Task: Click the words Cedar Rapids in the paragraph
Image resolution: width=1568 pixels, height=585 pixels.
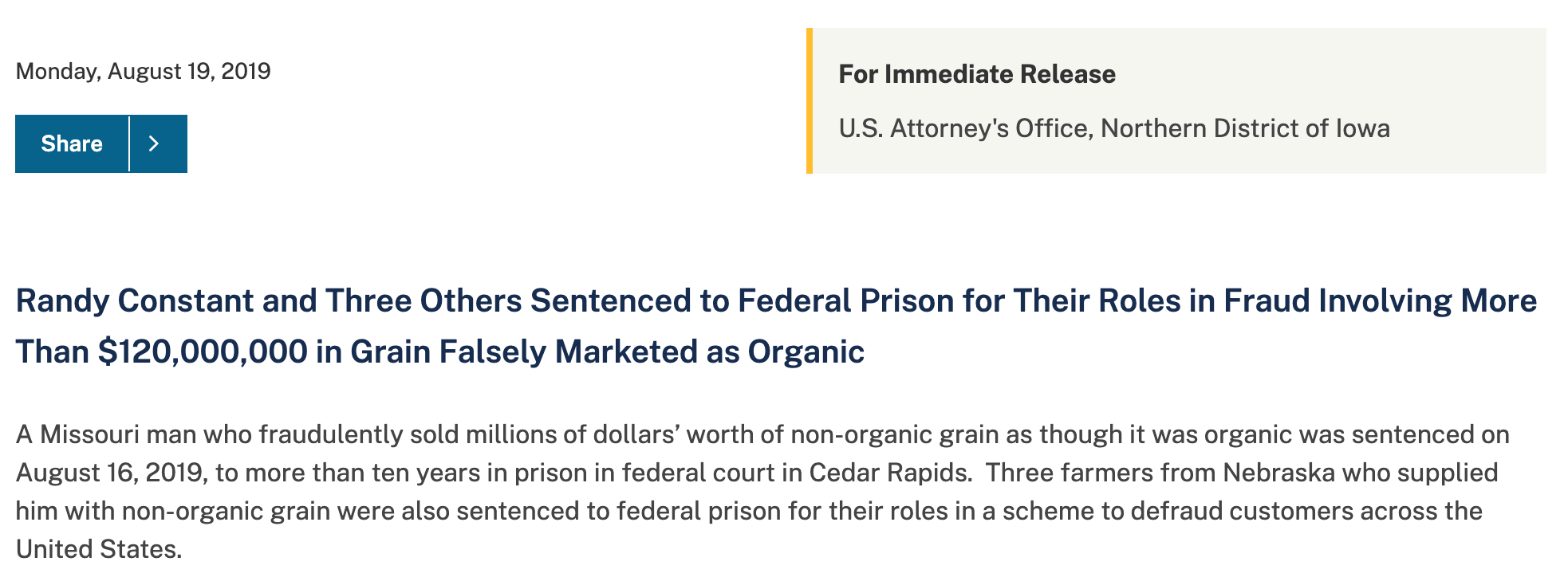Action: click(888, 473)
